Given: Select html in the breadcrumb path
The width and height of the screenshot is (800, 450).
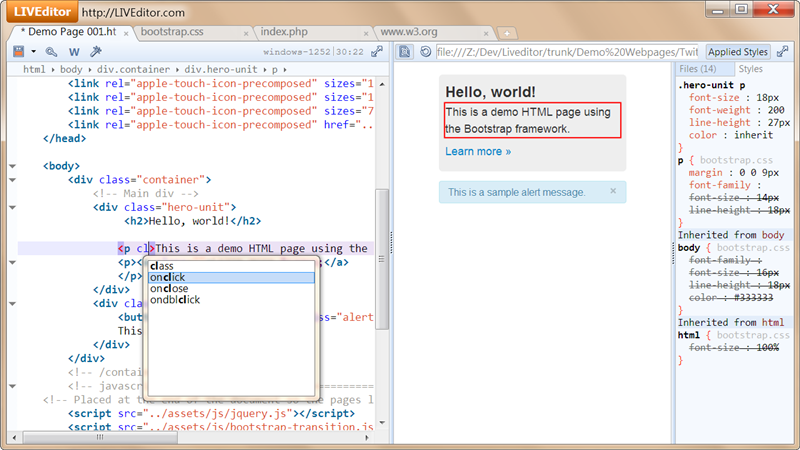Looking at the screenshot, I should (x=34, y=69).
